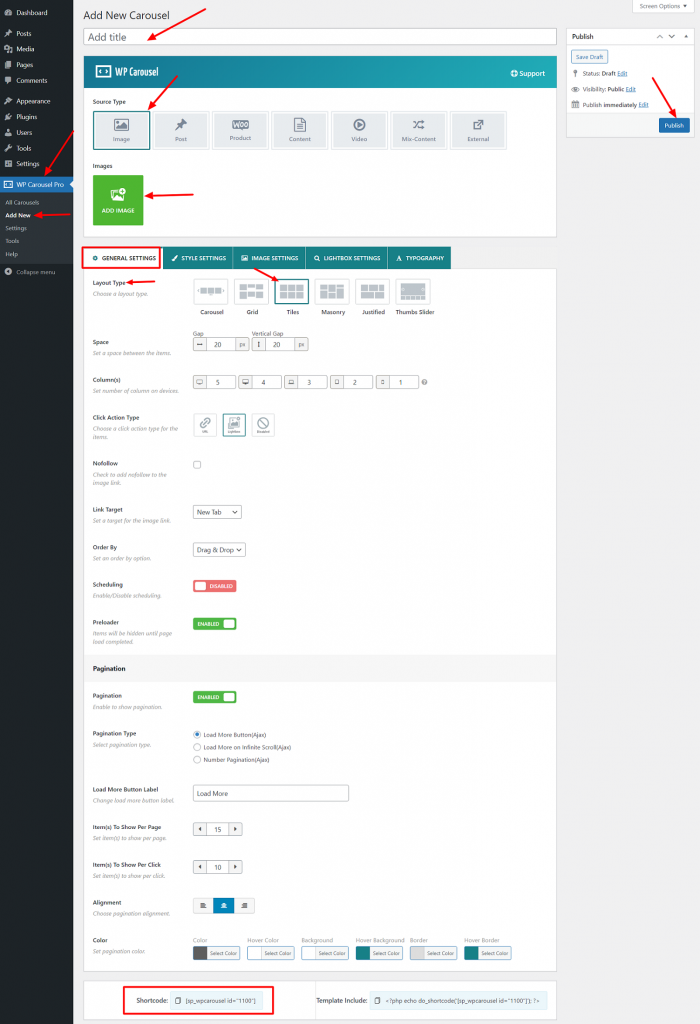Select the Mix-Content source type
Viewport: 700px width, 1024px height.
click(x=419, y=130)
